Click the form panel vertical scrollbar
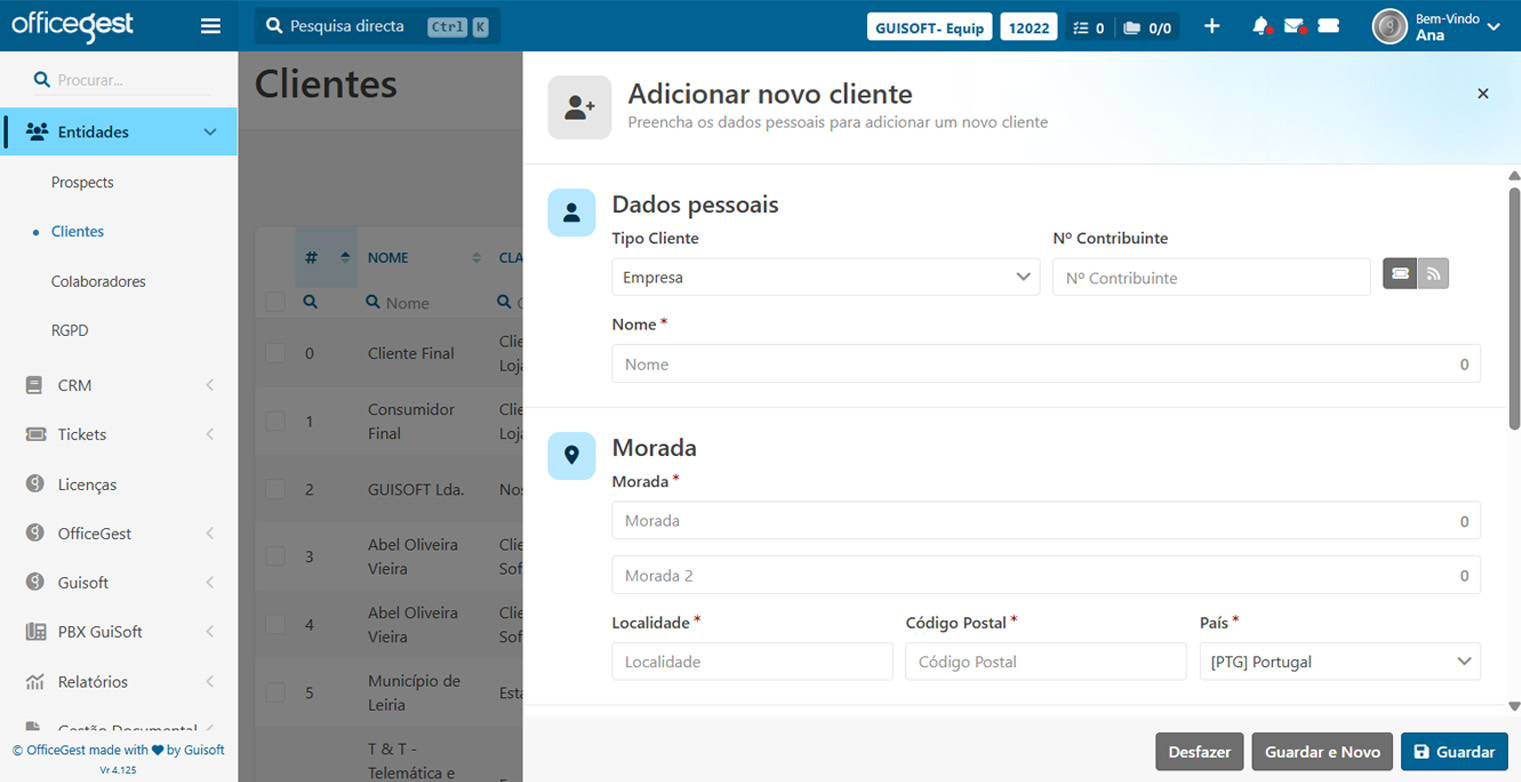 1513,309
